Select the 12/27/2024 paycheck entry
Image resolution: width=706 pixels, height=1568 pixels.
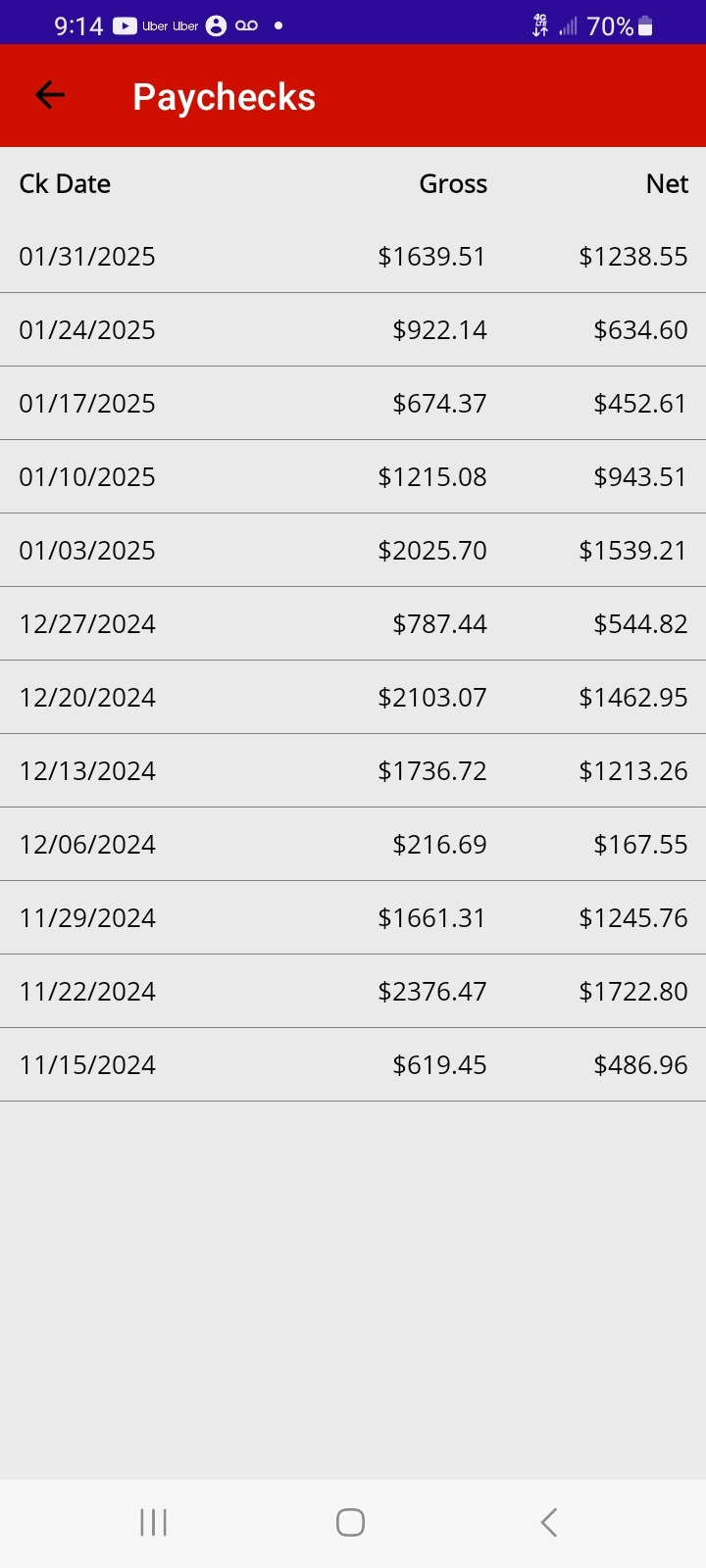pyautogui.click(x=353, y=624)
